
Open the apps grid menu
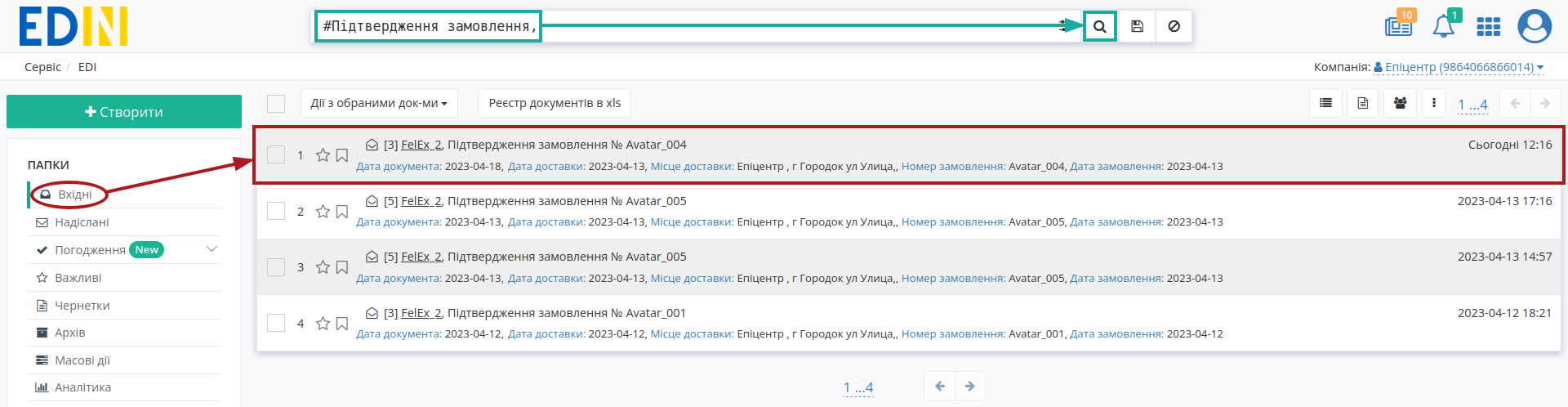click(1488, 27)
